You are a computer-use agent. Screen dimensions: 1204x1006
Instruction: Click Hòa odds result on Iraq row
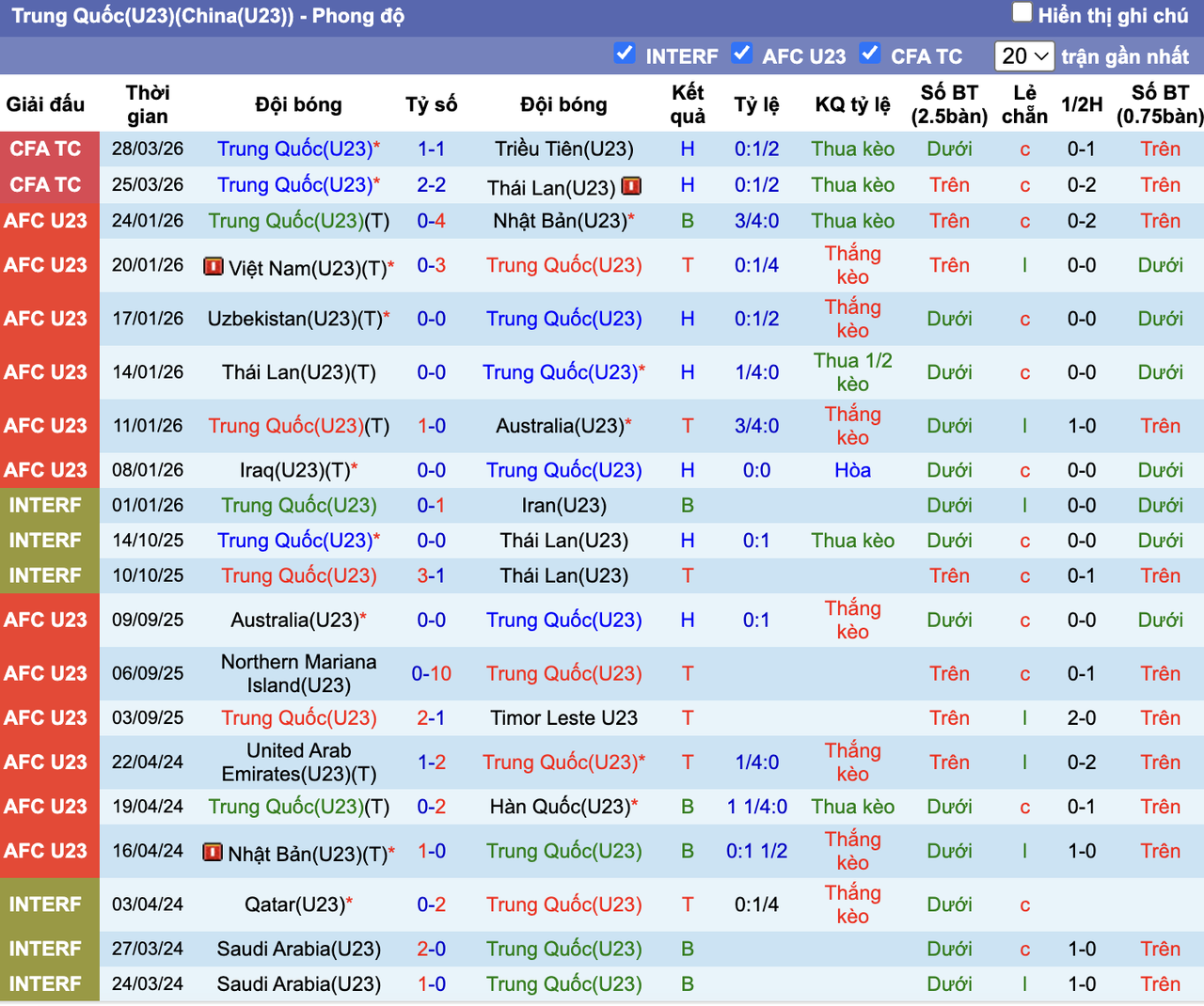click(853, 471)
